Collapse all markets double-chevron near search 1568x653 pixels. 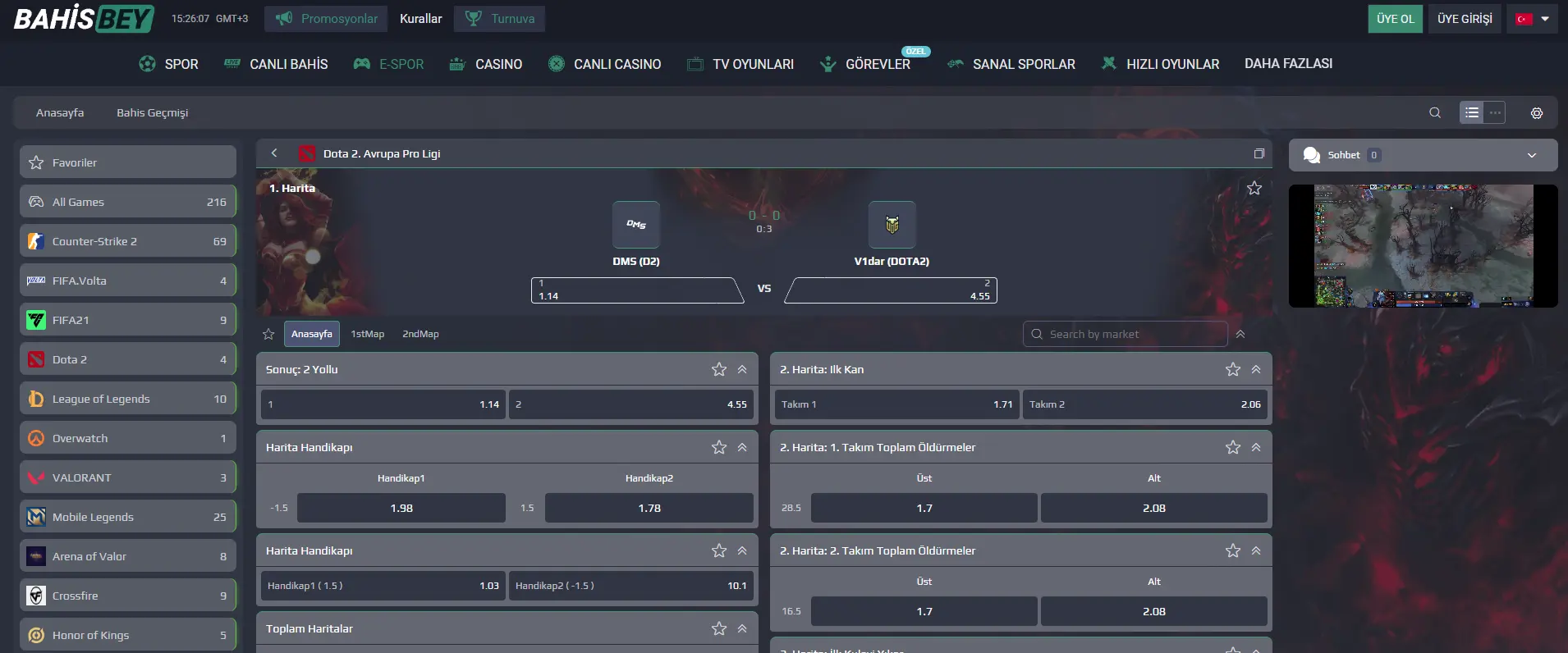click(1240, 334)
